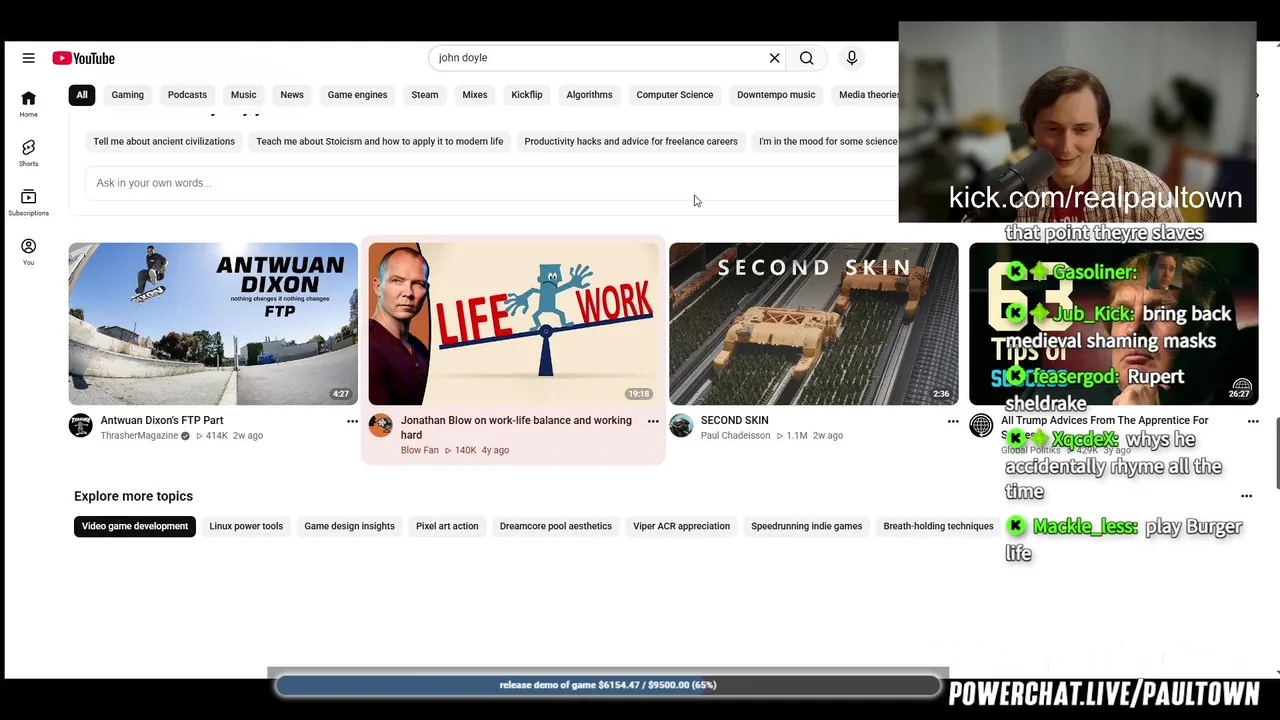Open options for Antwuan Dixon video
1280x720 pixels.
click(x=352, y=421)
